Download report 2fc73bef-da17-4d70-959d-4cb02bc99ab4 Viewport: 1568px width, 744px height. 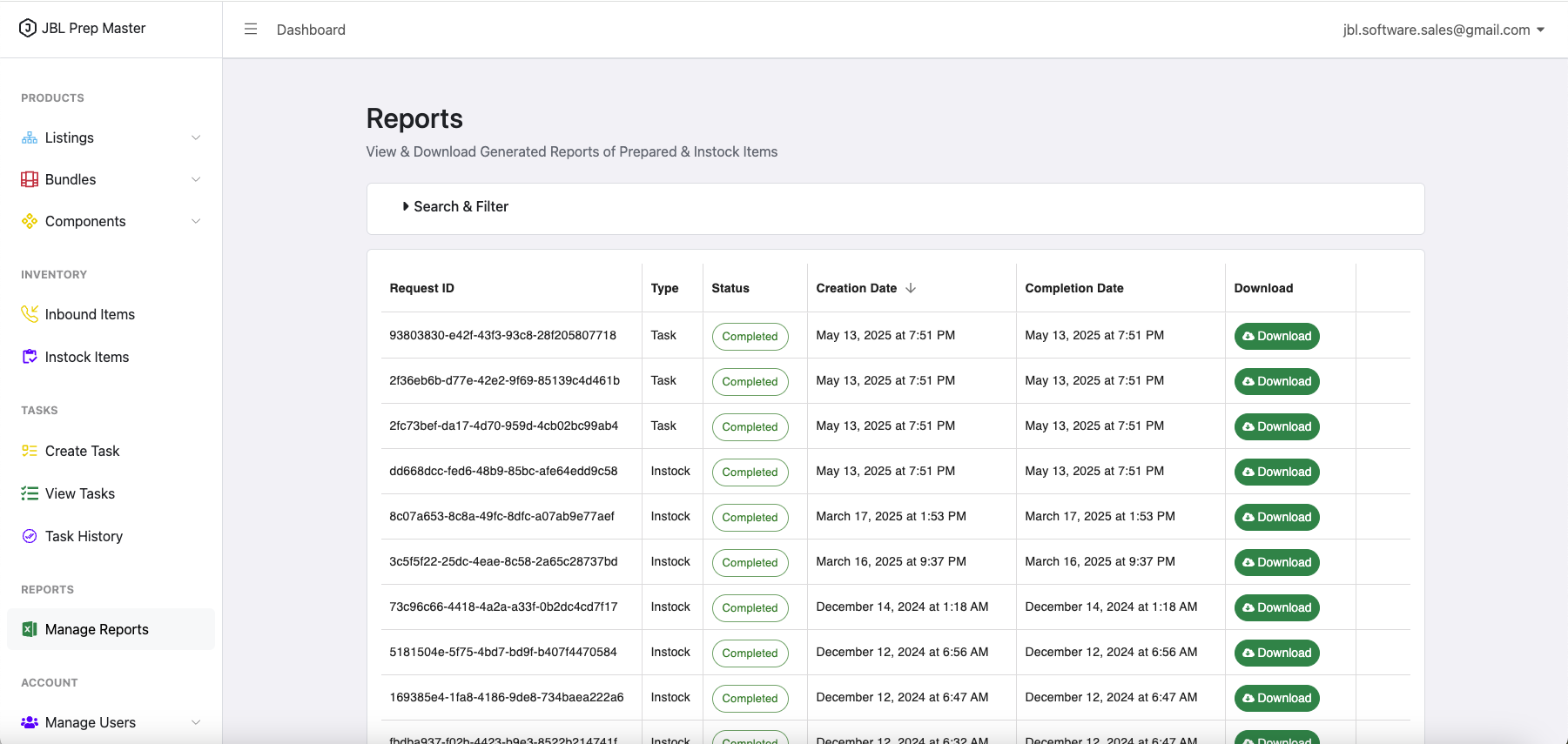pos(1276,426)
